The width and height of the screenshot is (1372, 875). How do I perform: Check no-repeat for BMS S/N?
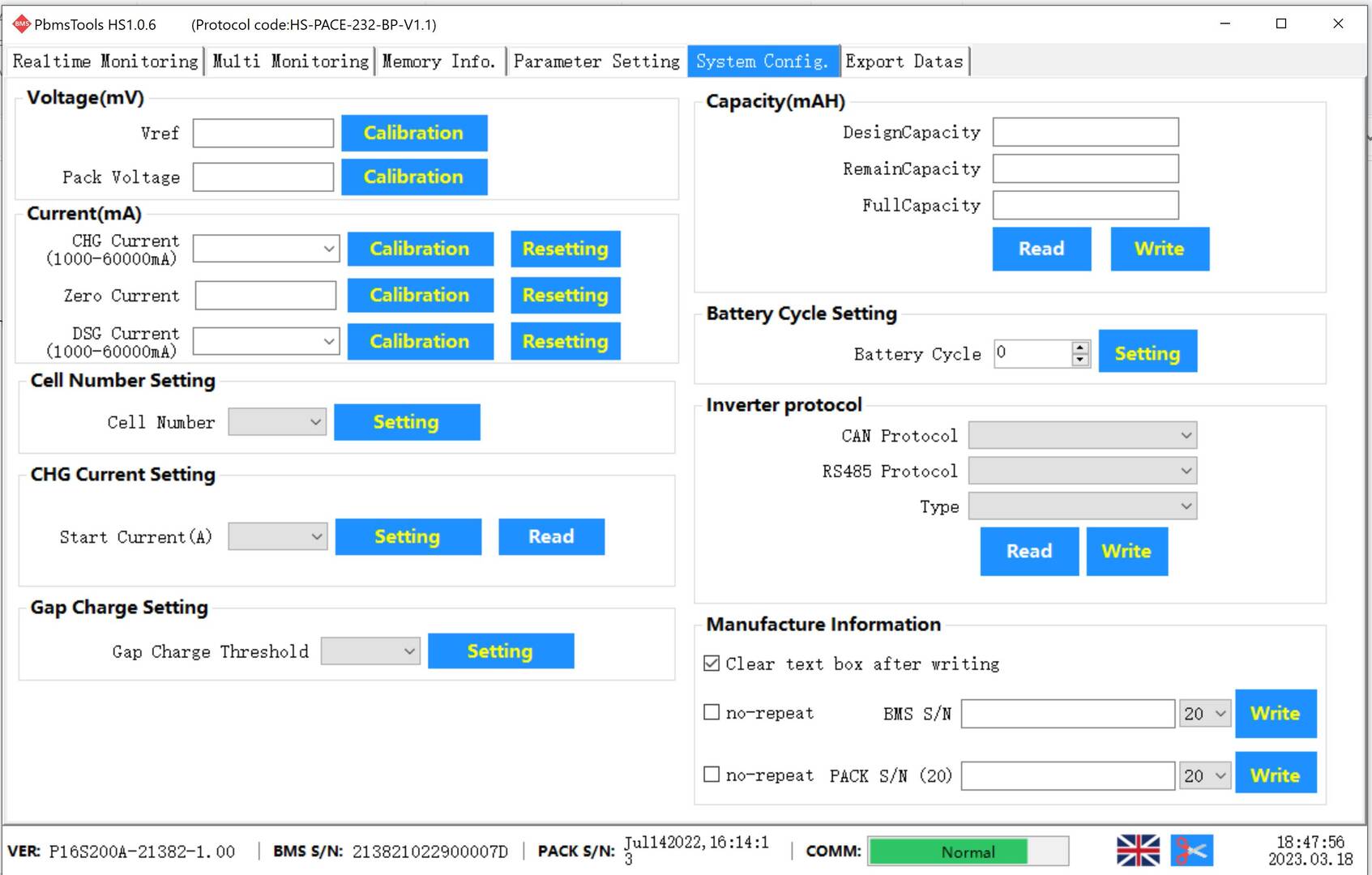click(711, 712)
